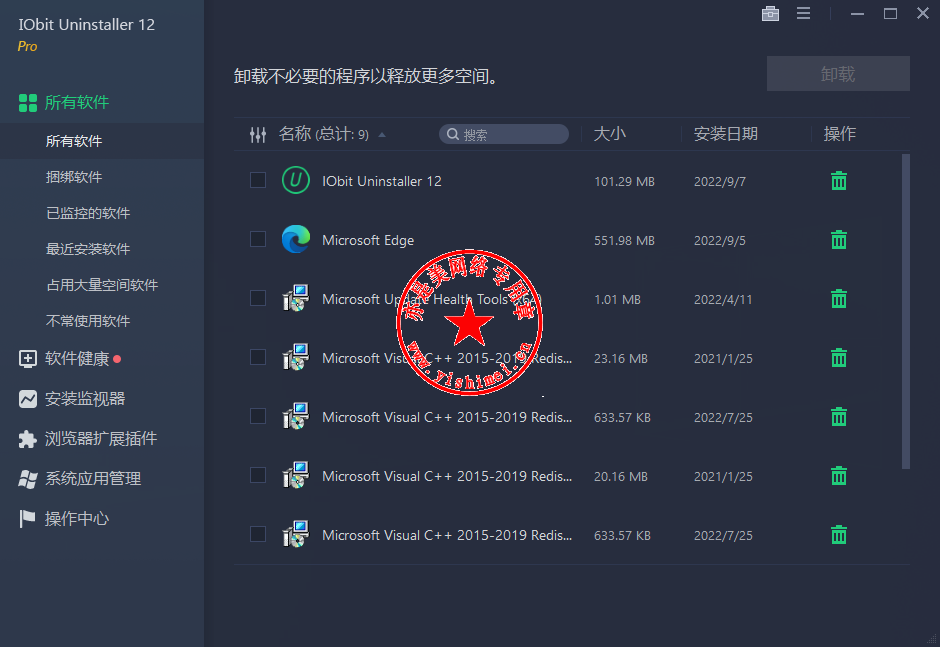Check the box in the 23.16 MB row

(x=258, y=357)
